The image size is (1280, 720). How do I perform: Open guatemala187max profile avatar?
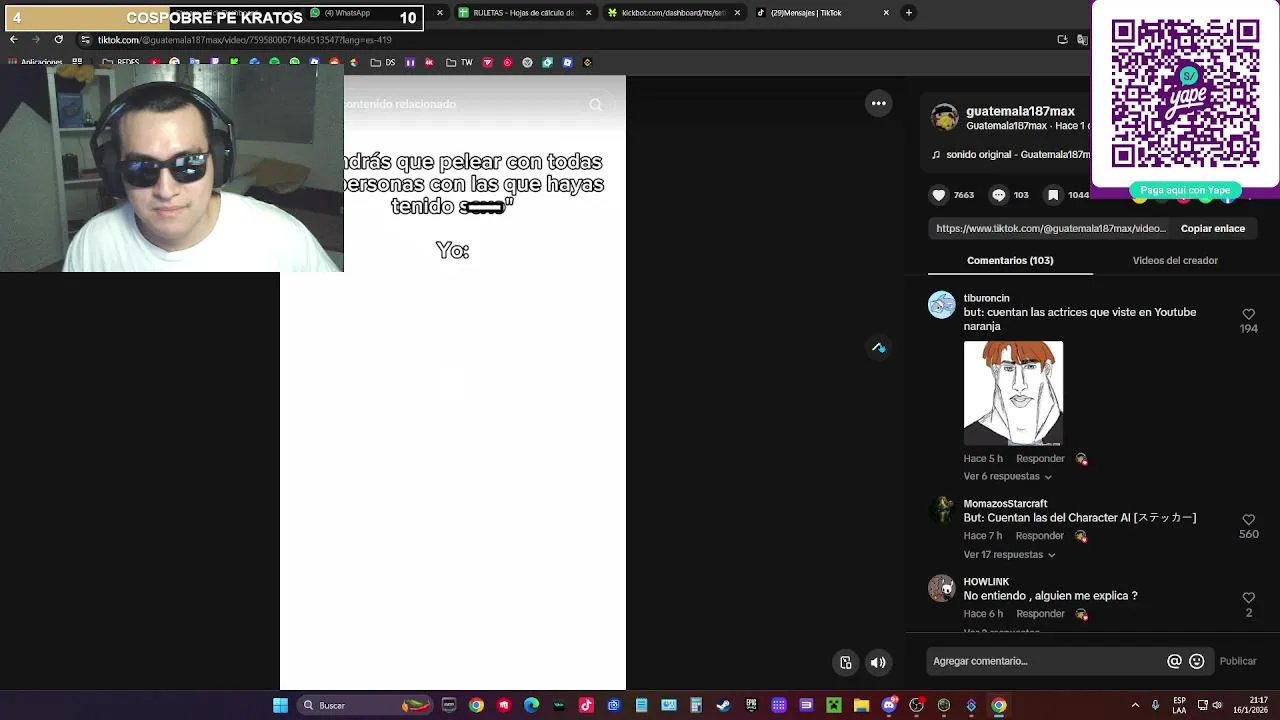pos(944,118)
